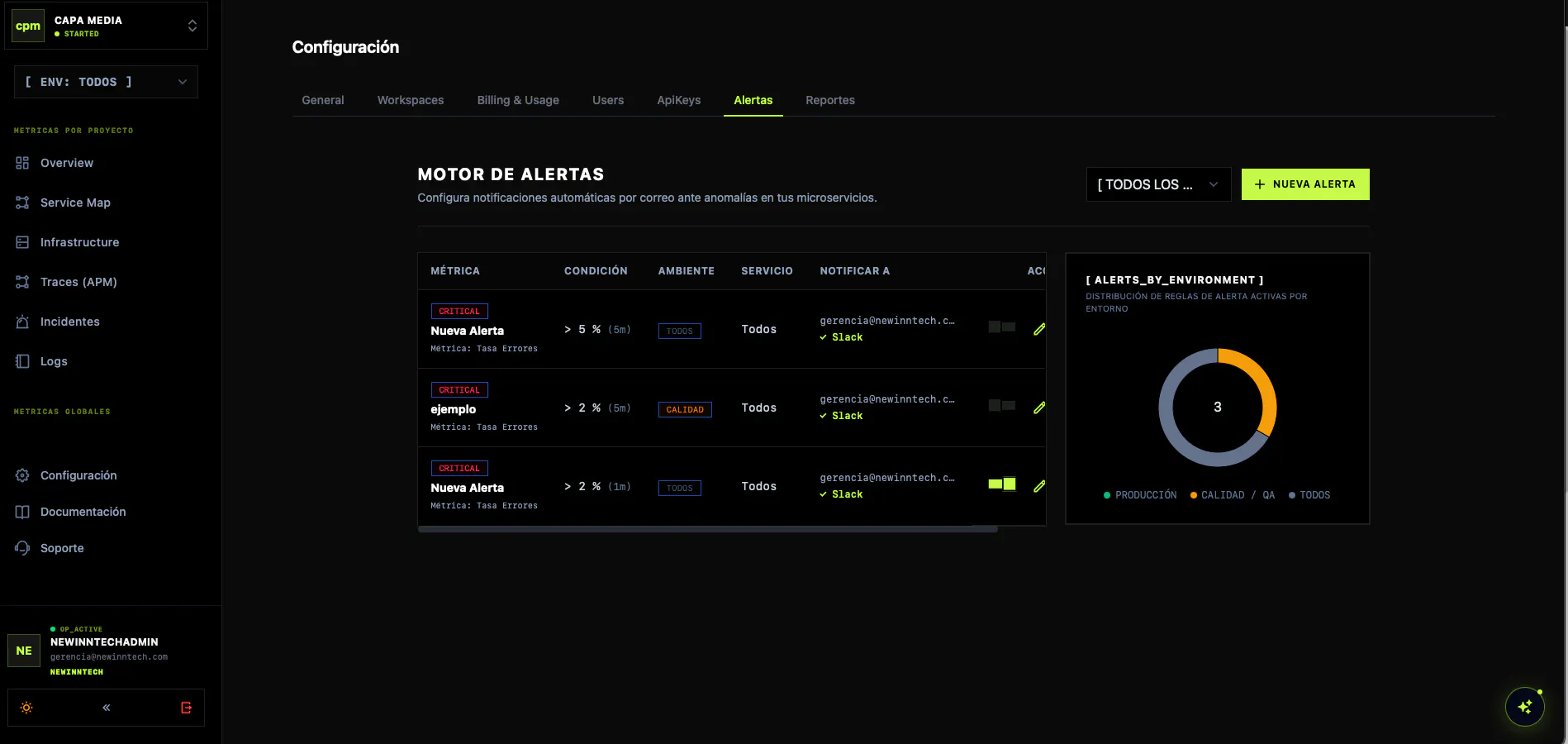Screen dimensions: 1568x744
Task: Switch to the ApiKeys tab
Action: [x=679, y=100]
